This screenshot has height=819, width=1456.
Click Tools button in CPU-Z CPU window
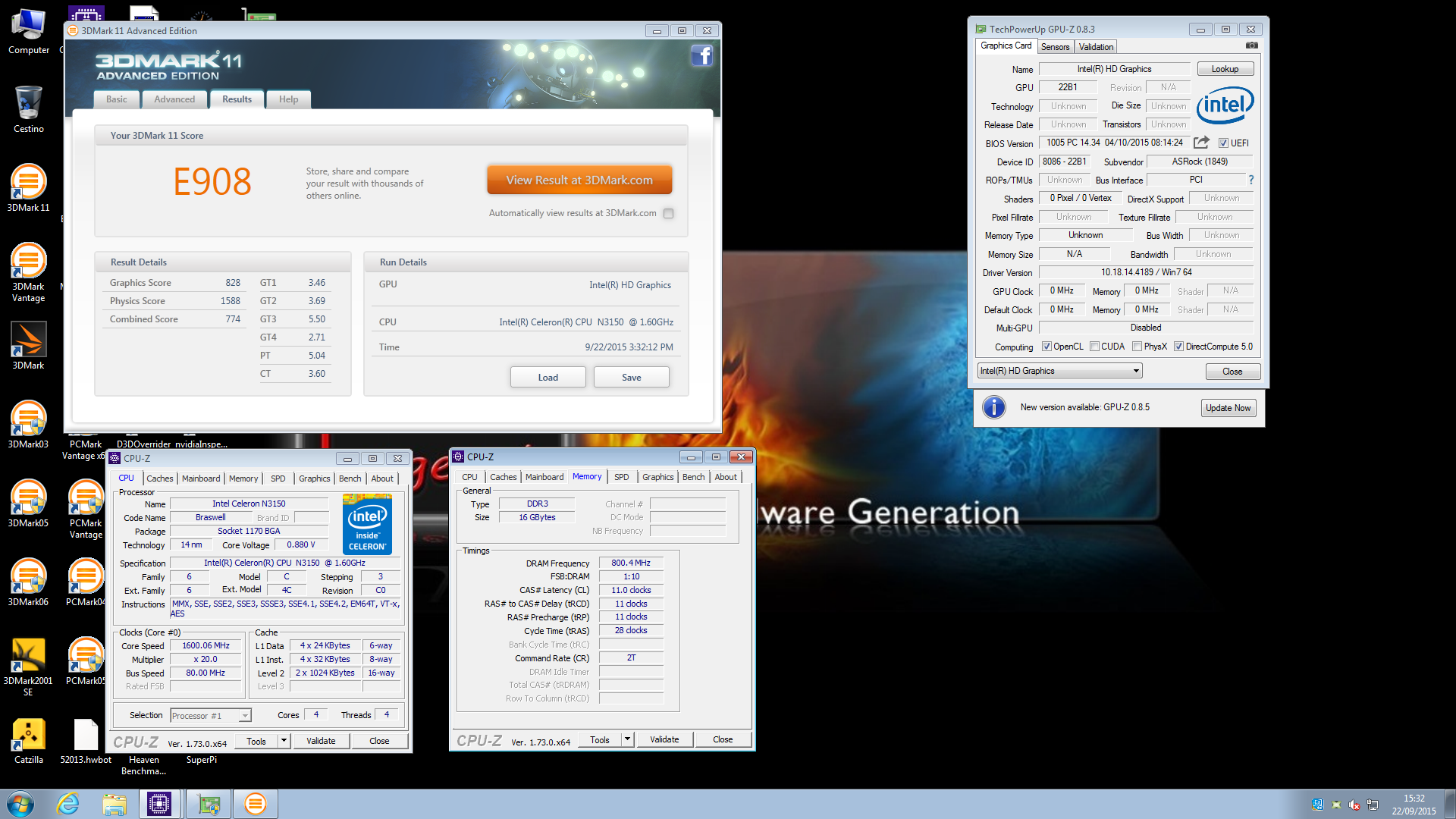coord(256,741)
